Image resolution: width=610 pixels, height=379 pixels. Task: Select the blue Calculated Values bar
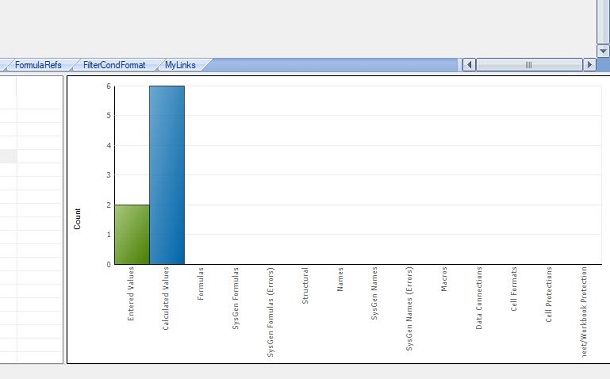(x=167, y=175)
